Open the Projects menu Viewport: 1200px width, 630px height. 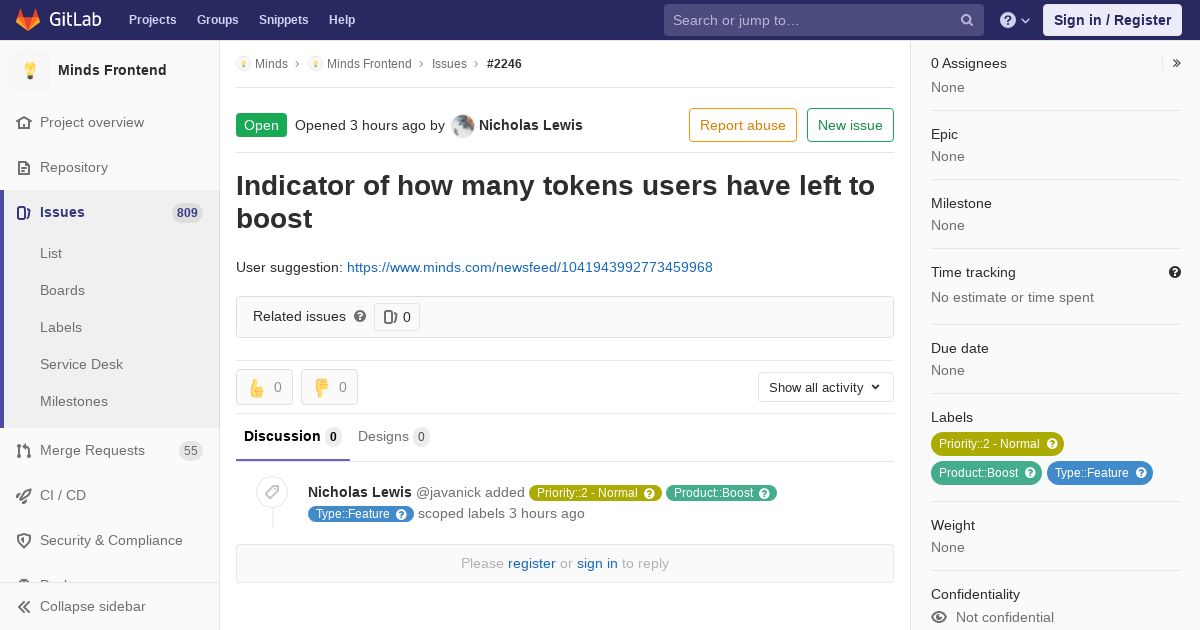click(152, 20)
